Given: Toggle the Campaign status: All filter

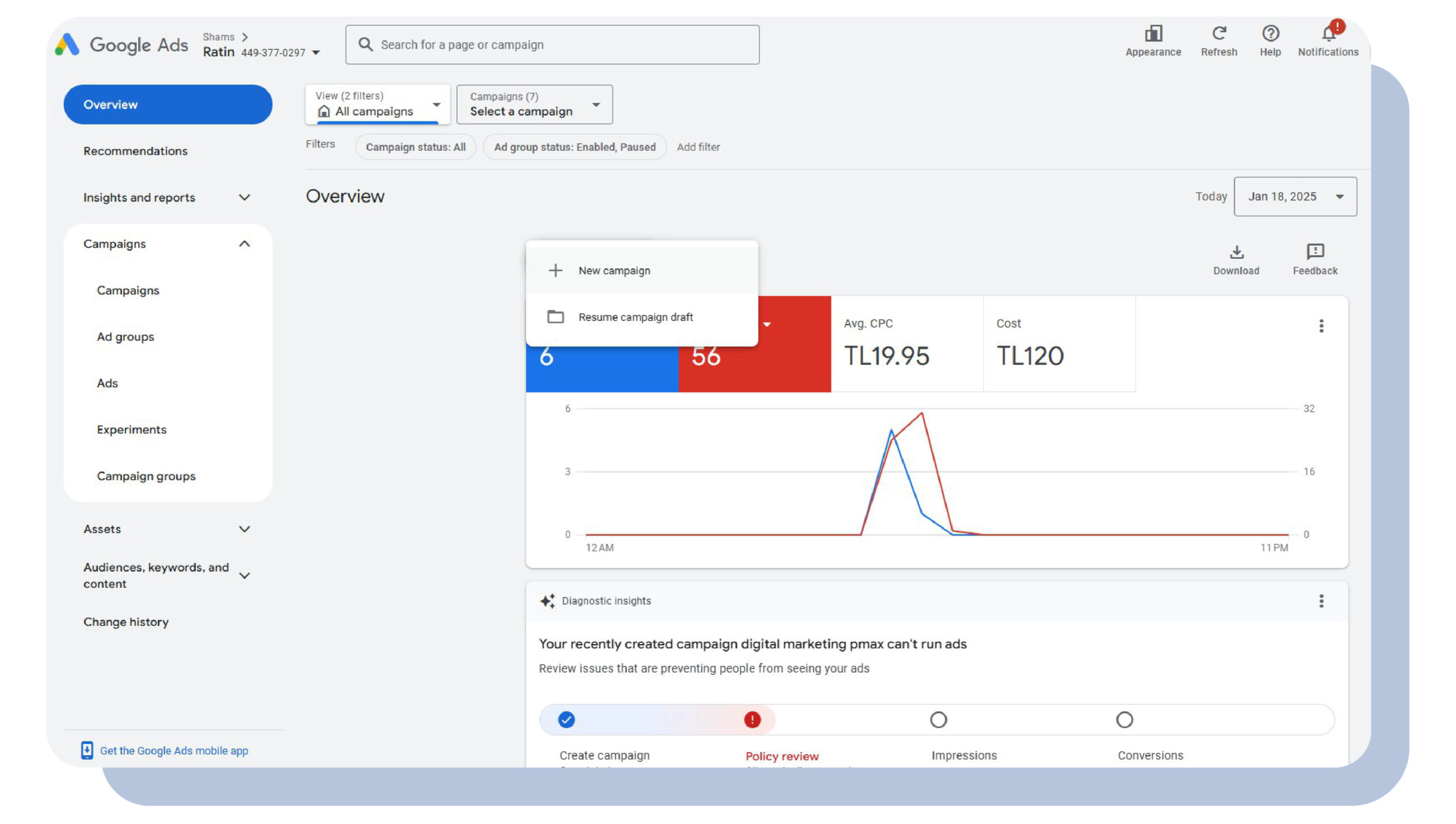Looking at the screenshot, I should (417, 147).
